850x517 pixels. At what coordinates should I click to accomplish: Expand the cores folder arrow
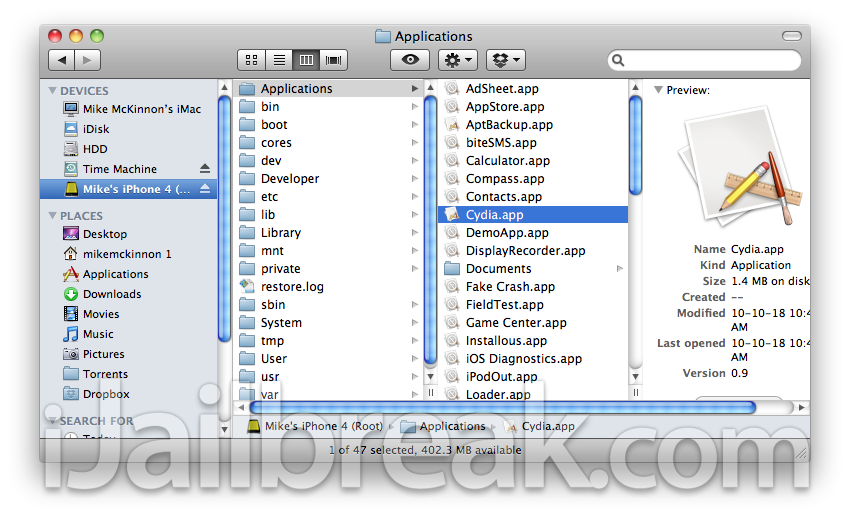tap(415, 143)
